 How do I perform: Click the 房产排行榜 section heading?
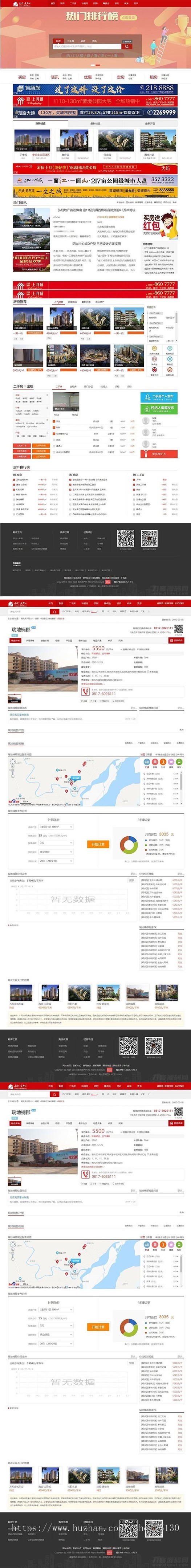point(21,467)
